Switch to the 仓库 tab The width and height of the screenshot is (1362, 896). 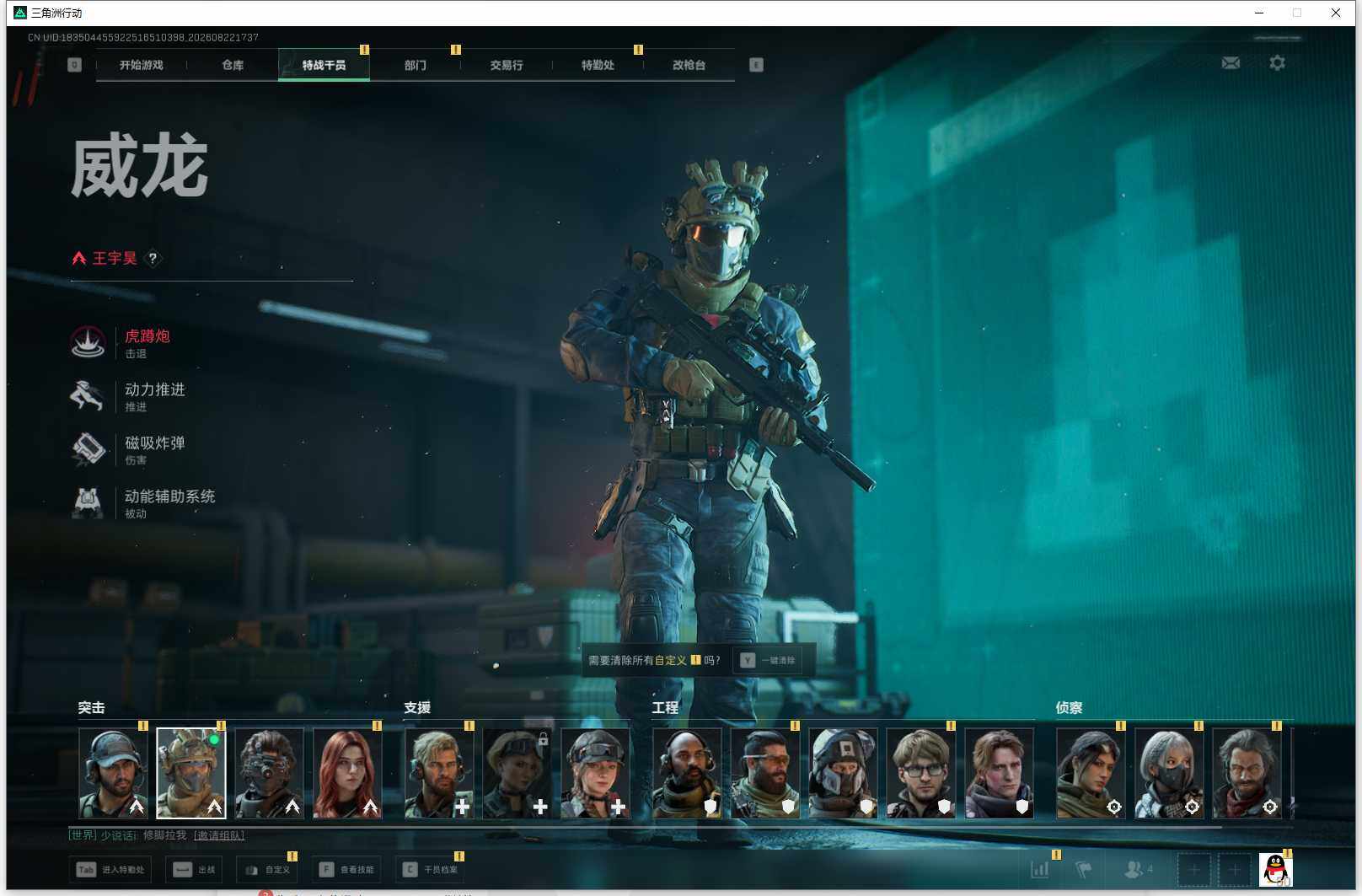point(233,65)
